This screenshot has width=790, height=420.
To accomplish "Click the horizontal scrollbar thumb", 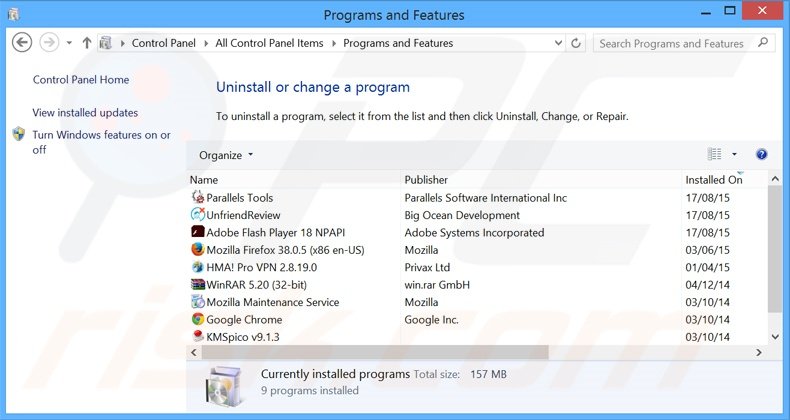I will pyautogui.click(x=375, y=353).
